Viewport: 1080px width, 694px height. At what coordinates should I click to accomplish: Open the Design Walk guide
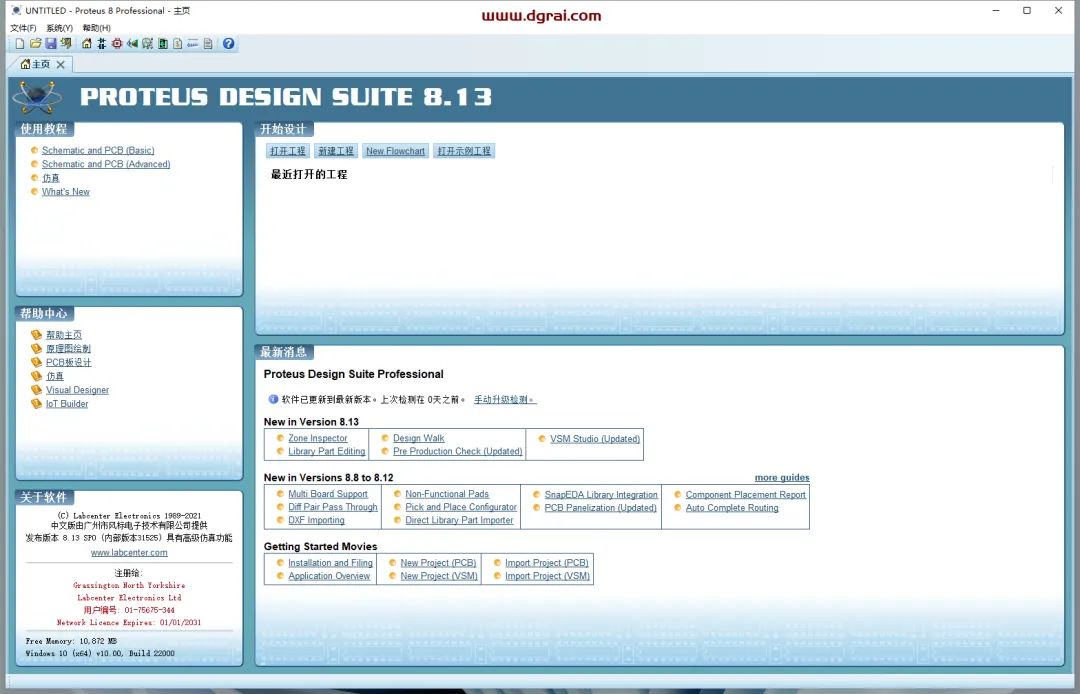point(419,438)
